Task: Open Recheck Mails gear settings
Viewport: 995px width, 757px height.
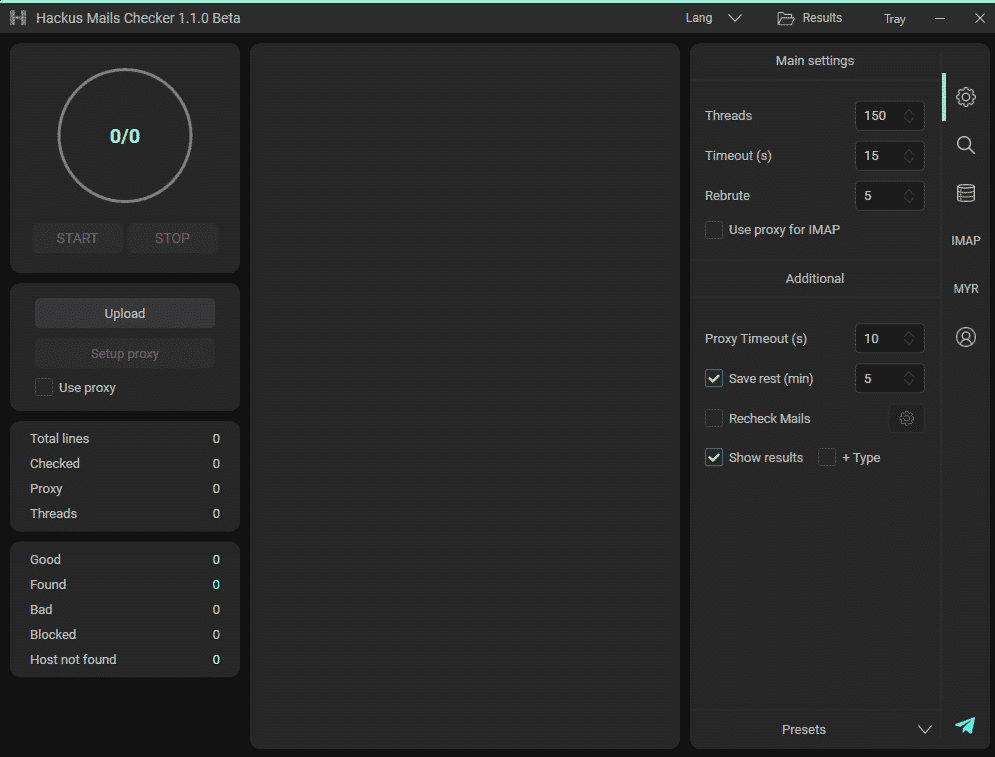Action: click(906, 419)
